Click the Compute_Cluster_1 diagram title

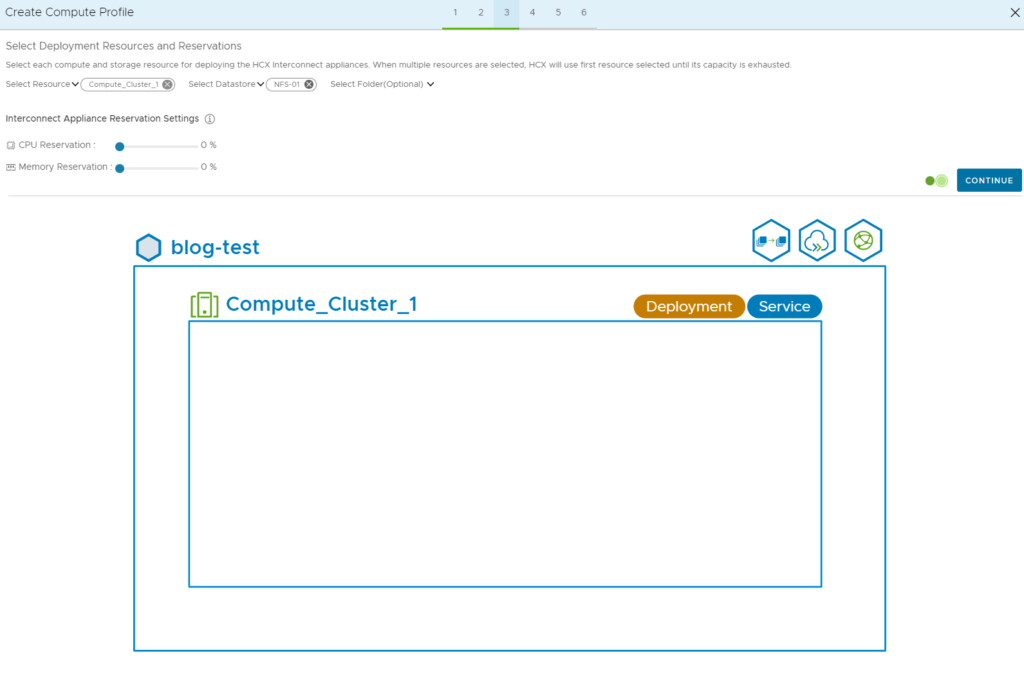(x=321, y=304)
